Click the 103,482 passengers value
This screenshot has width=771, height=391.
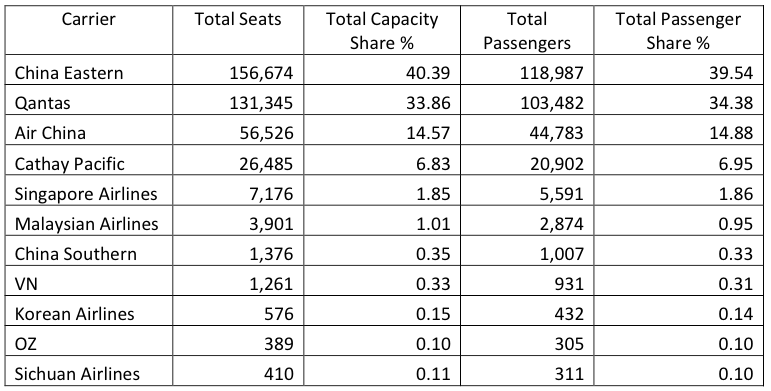551,103
